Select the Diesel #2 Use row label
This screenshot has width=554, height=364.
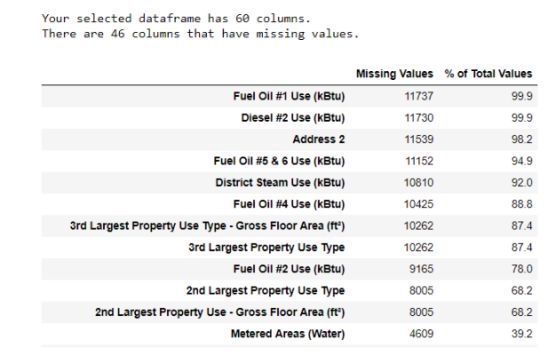pyautogui.click(x=293, y=118)
